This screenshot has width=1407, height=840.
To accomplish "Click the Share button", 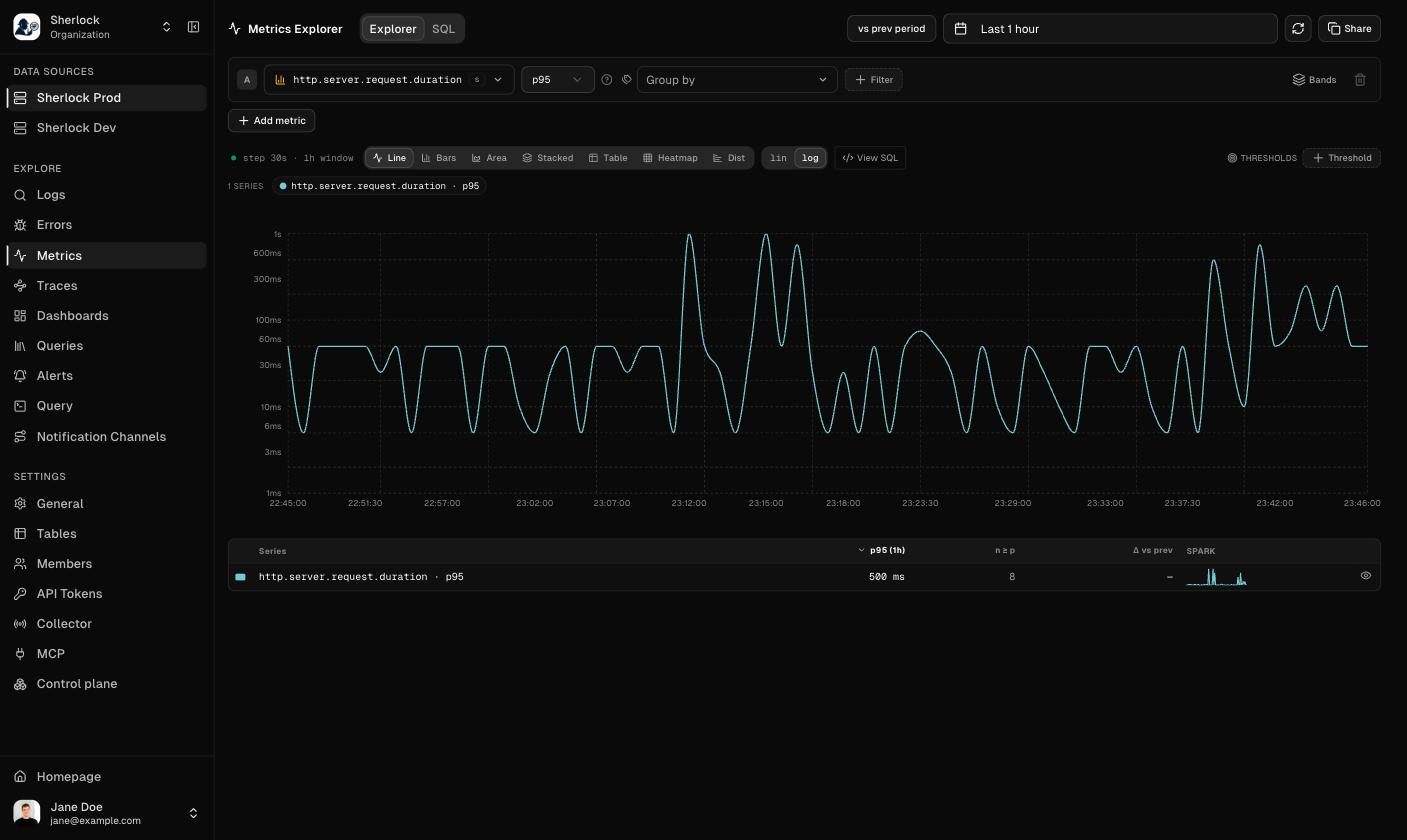I will pos(1349,29).
